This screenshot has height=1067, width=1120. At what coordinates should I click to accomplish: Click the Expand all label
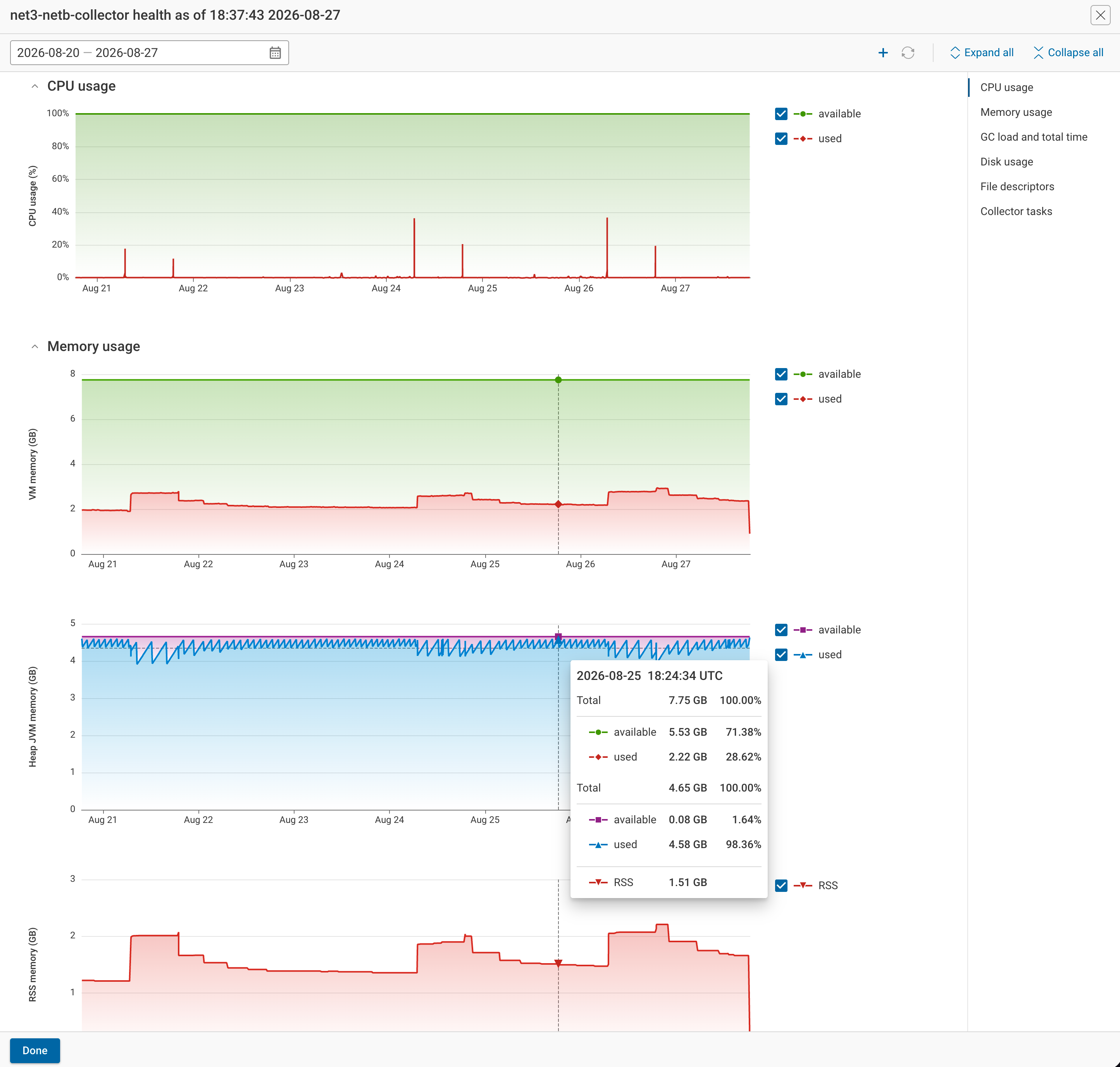(x=989, y=53)
